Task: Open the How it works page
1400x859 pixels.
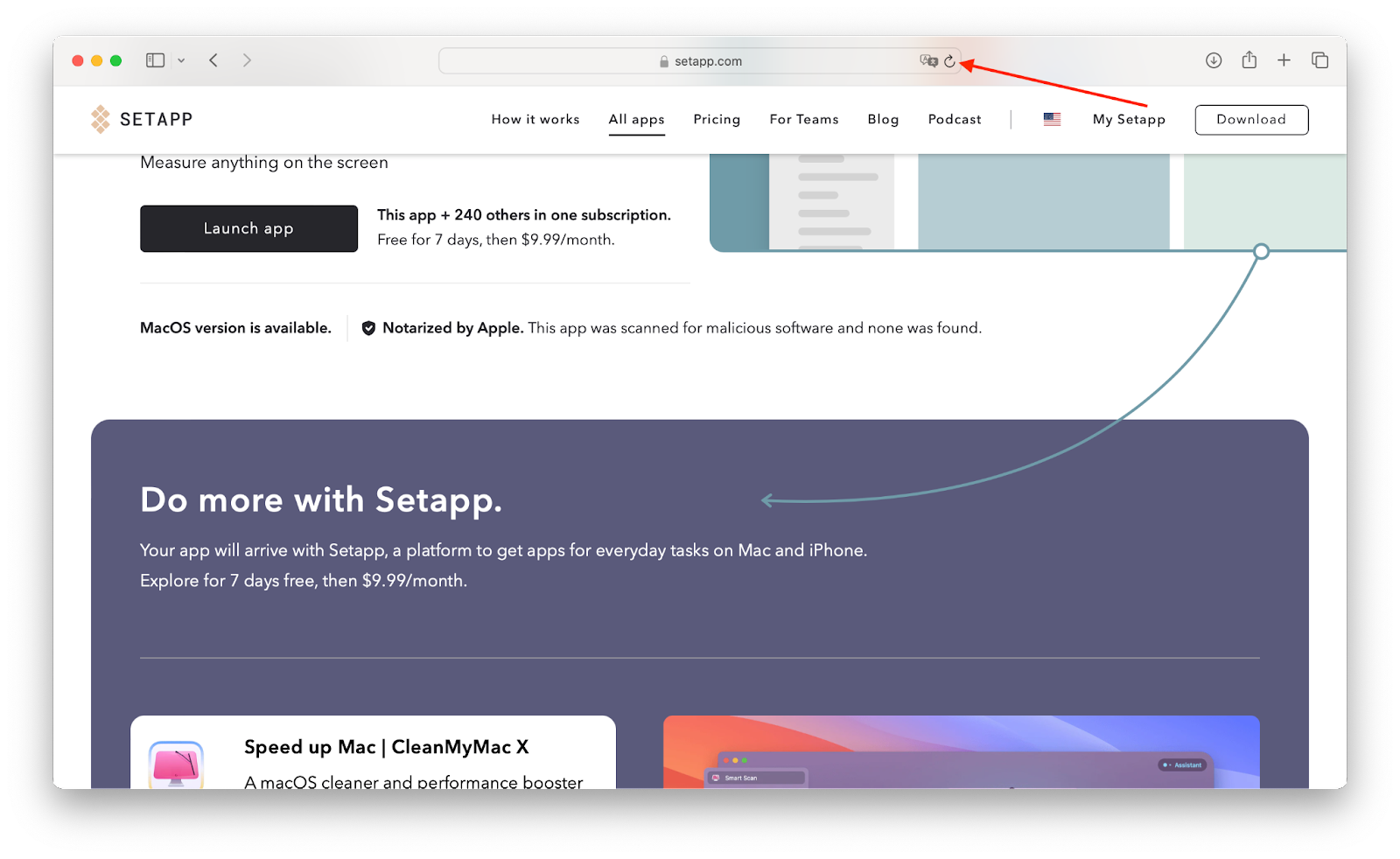Action: [535, 119]
